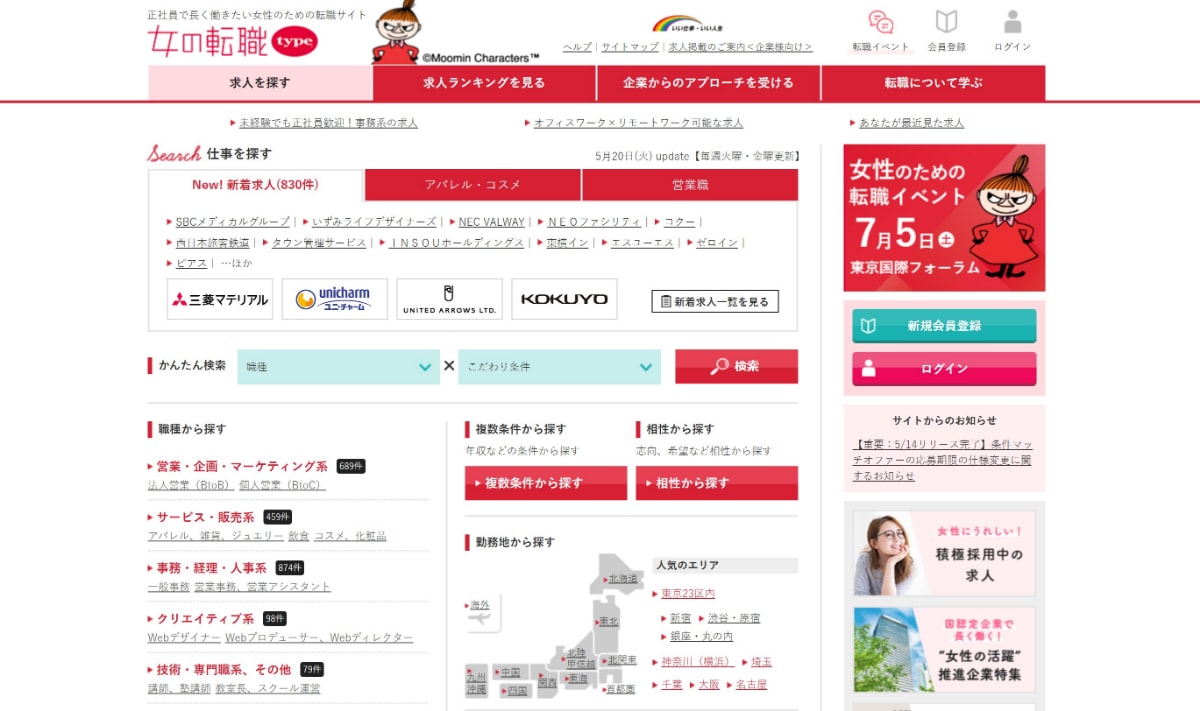The height and width of the screenshot is (711, 1200).
Task: Click the KOKUYO company logo
Action: click(564, 299)
